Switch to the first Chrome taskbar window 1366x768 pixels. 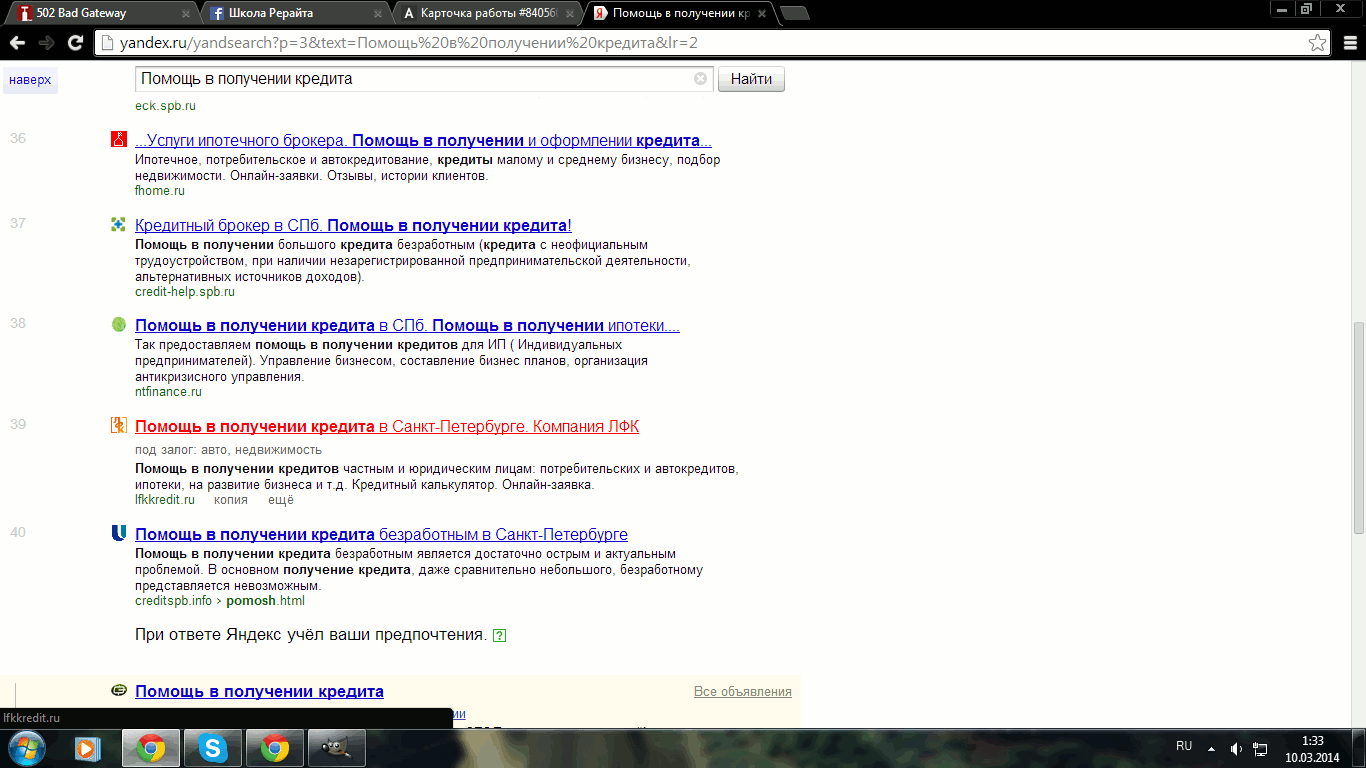(151, 748)
